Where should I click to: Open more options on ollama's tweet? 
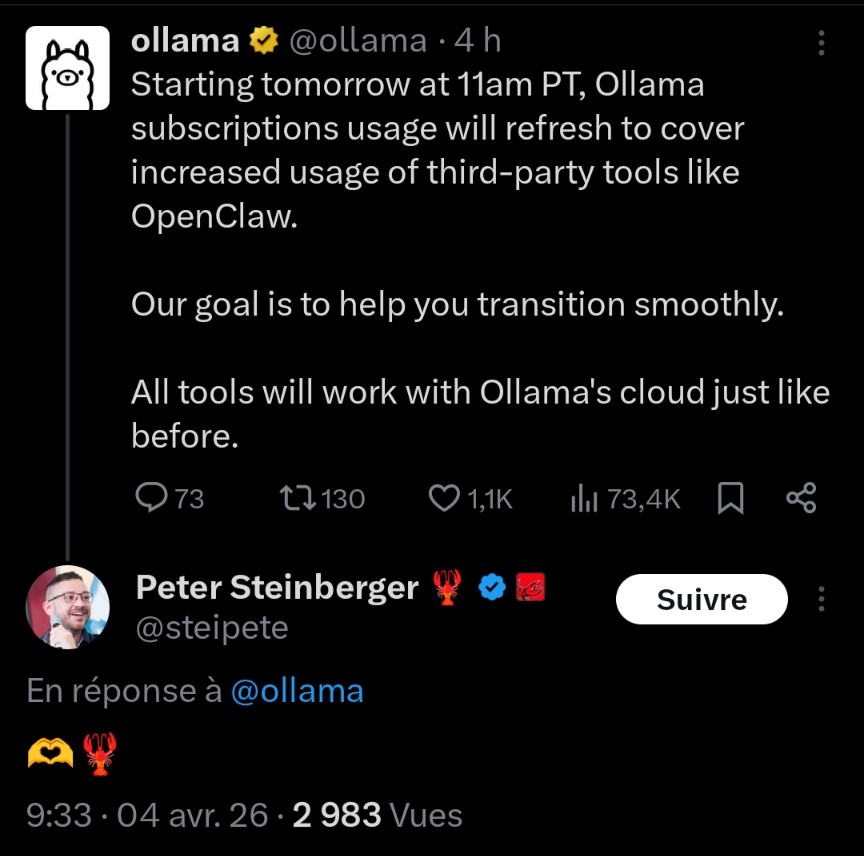821,42
